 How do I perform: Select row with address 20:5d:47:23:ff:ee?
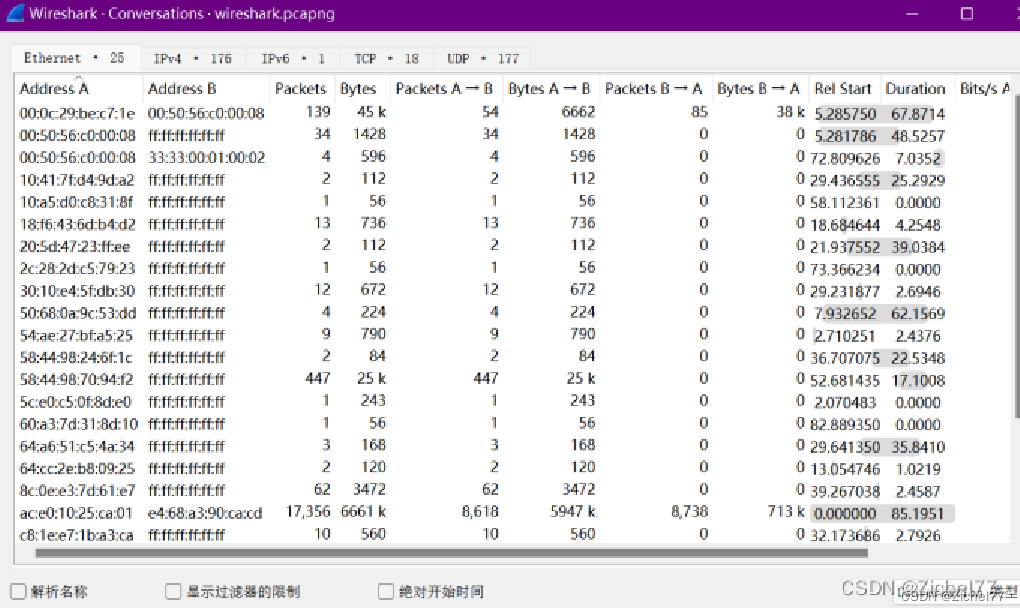[514, 246]
